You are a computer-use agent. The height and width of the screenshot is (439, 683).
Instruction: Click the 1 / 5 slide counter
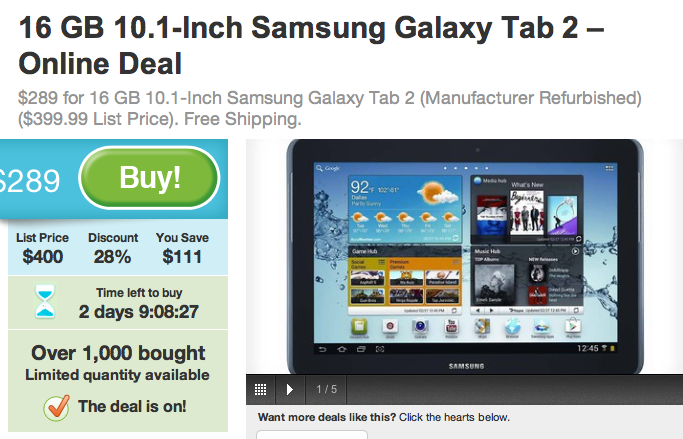click(x=327, y=389)
